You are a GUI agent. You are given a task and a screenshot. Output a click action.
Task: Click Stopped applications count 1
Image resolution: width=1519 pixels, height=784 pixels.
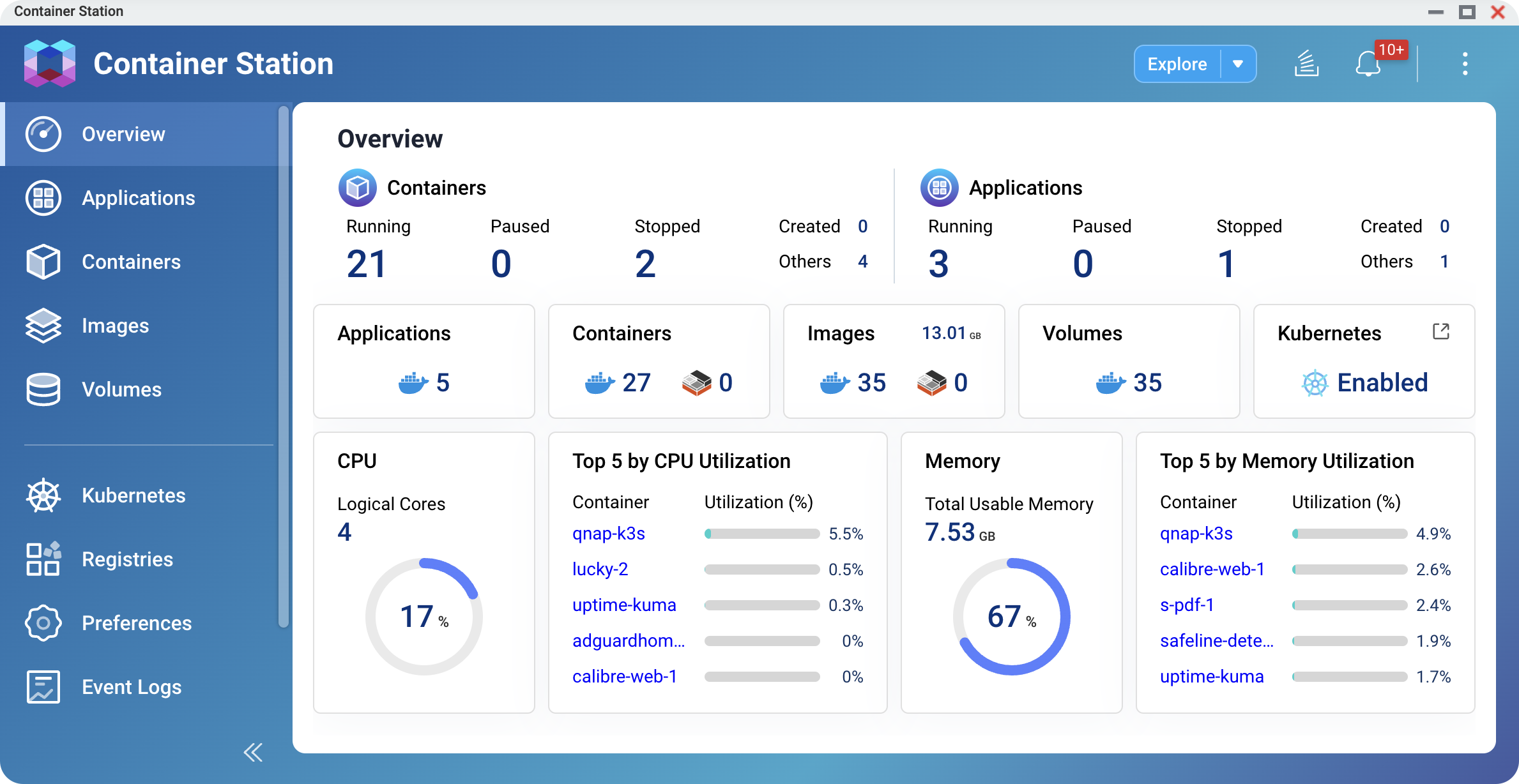pos(1226,264)
